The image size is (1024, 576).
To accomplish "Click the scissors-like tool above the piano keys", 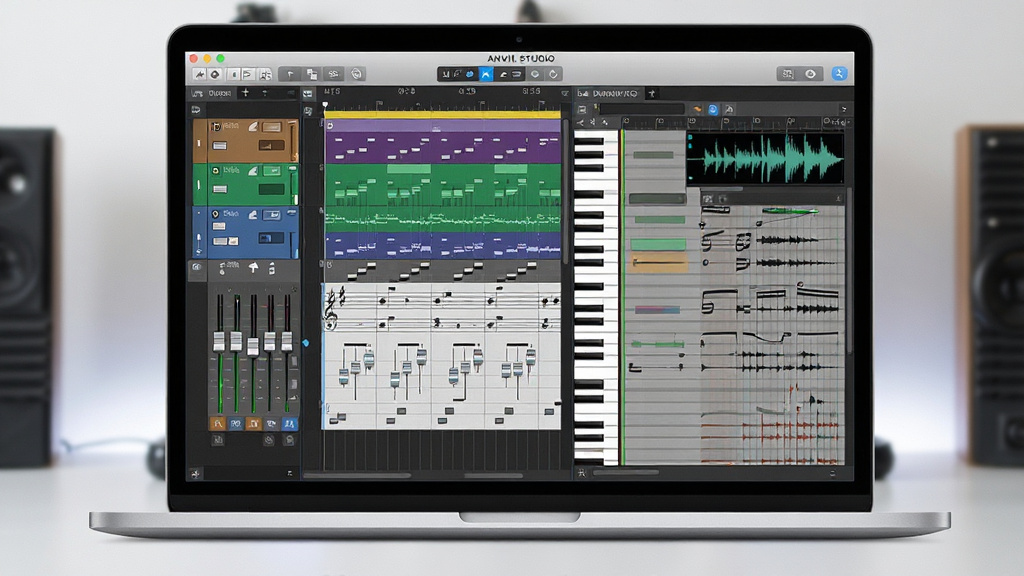I will 581,122.
